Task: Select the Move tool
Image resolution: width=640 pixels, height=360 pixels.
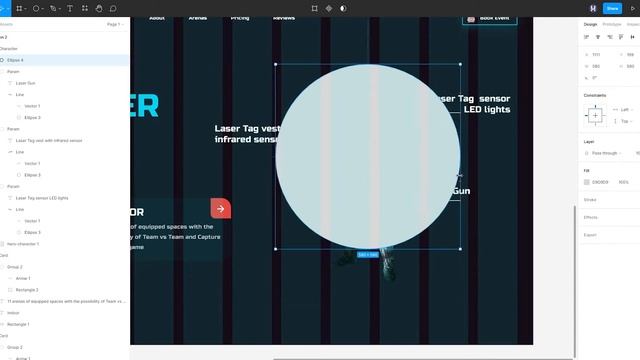Action: [x=2, y=8]
